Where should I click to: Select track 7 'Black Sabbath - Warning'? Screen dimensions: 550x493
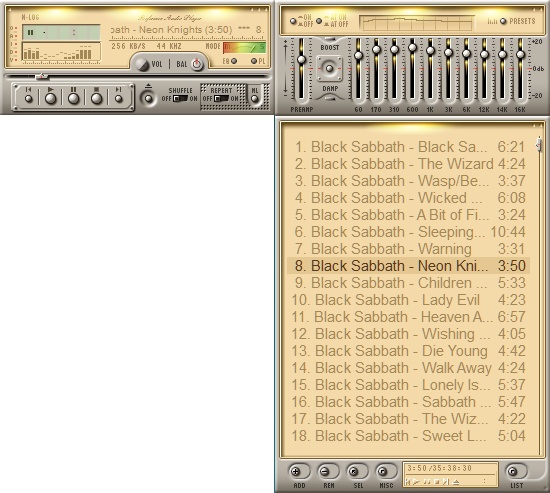(x=409, y=249)
